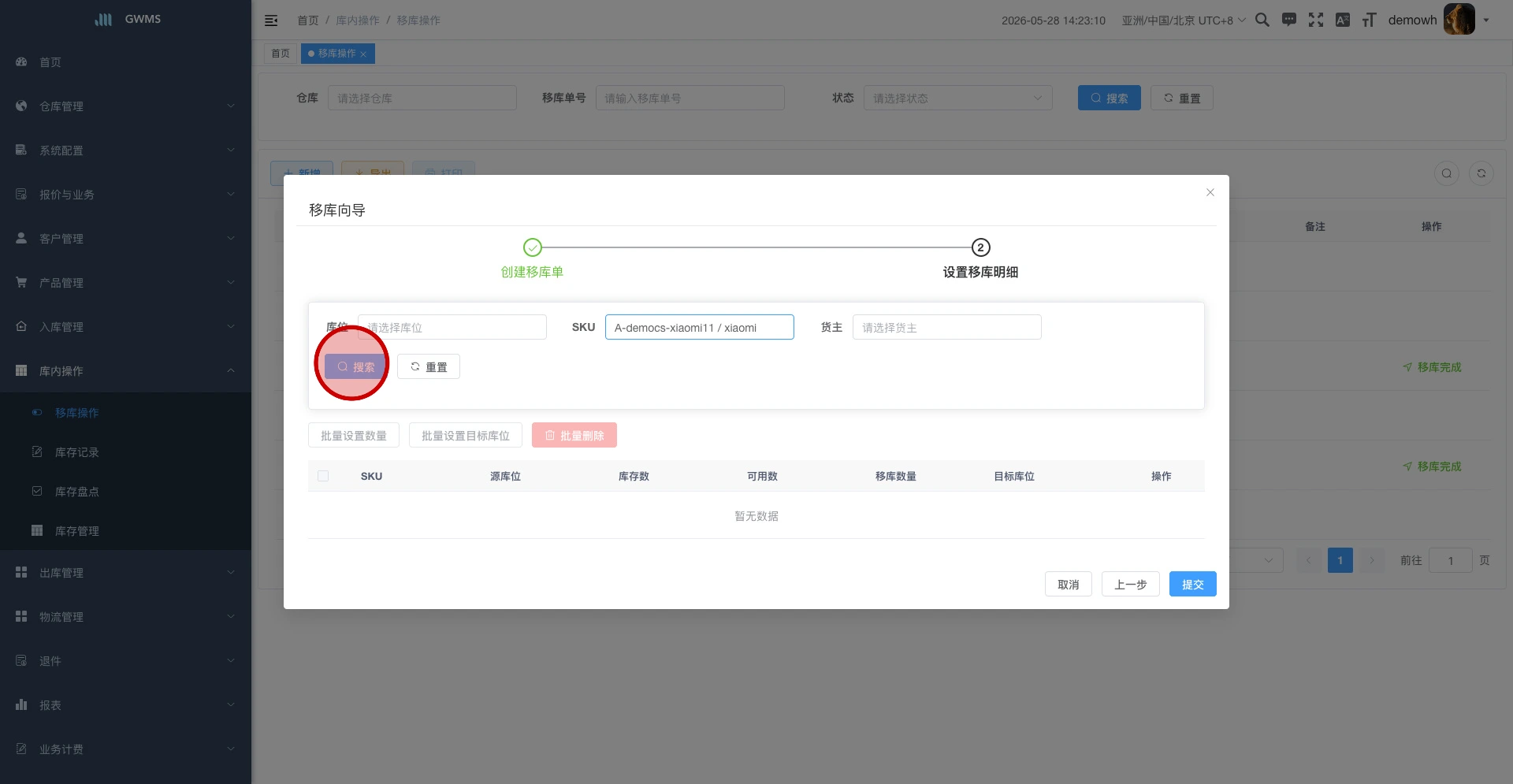The width and height of the screenshot is (1513, 784).
Task: Click the background page 重置 button
Action: pyautogui.click(x=1182, y=98)
